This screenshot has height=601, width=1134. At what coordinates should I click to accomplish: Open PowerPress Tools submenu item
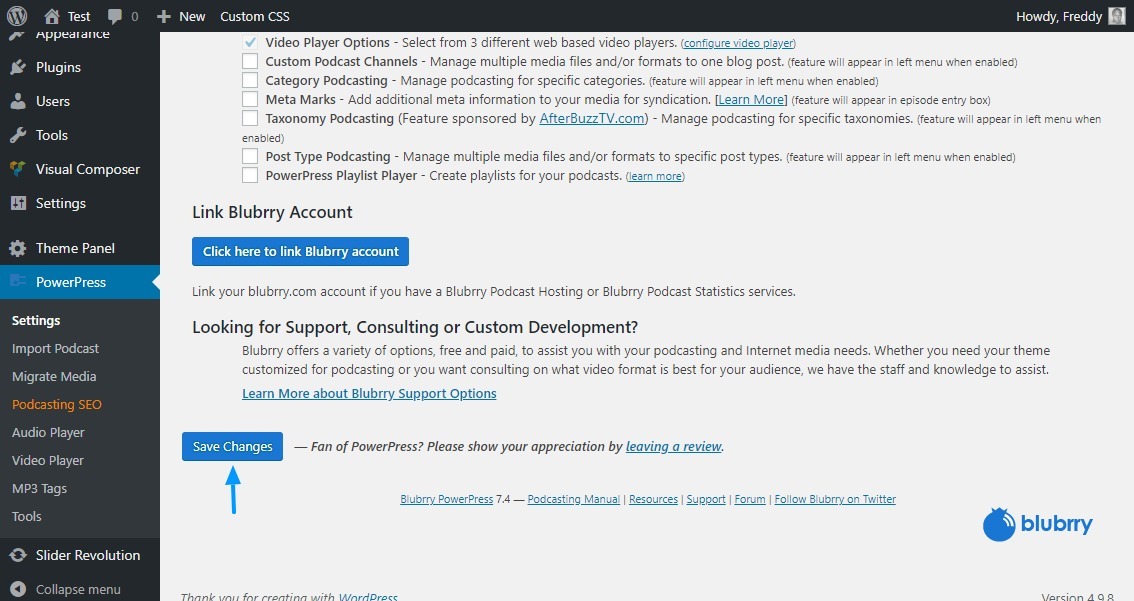point(27,516)
